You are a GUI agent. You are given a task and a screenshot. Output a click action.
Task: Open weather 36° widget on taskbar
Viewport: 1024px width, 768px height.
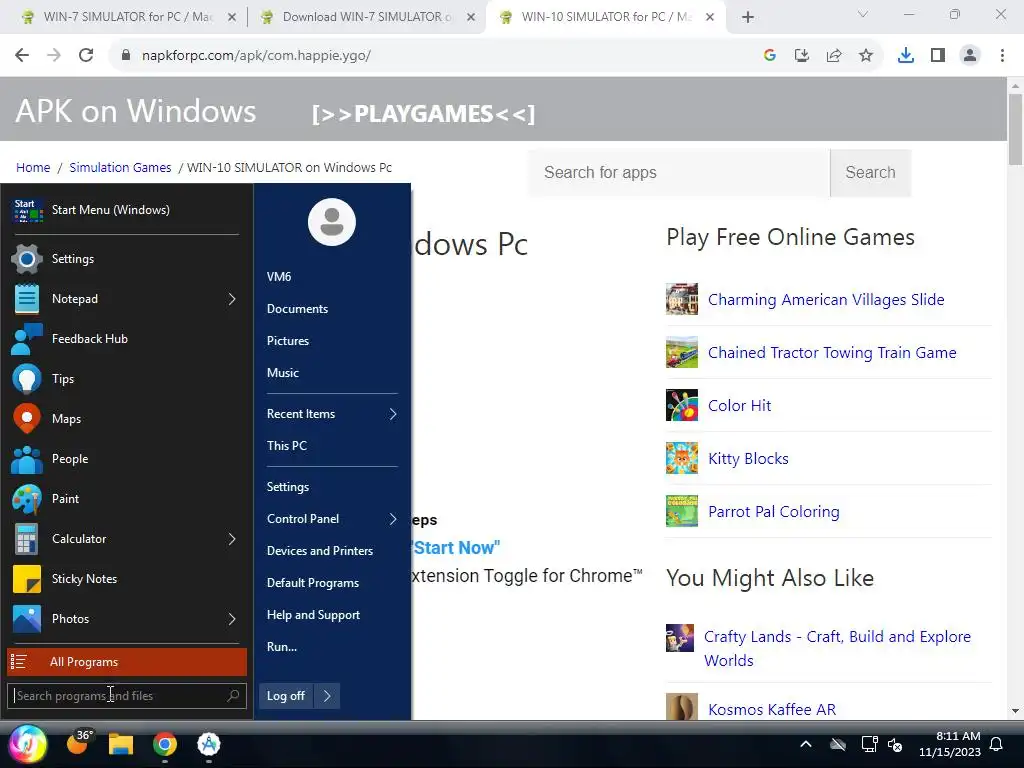click(x=80, y=742)
